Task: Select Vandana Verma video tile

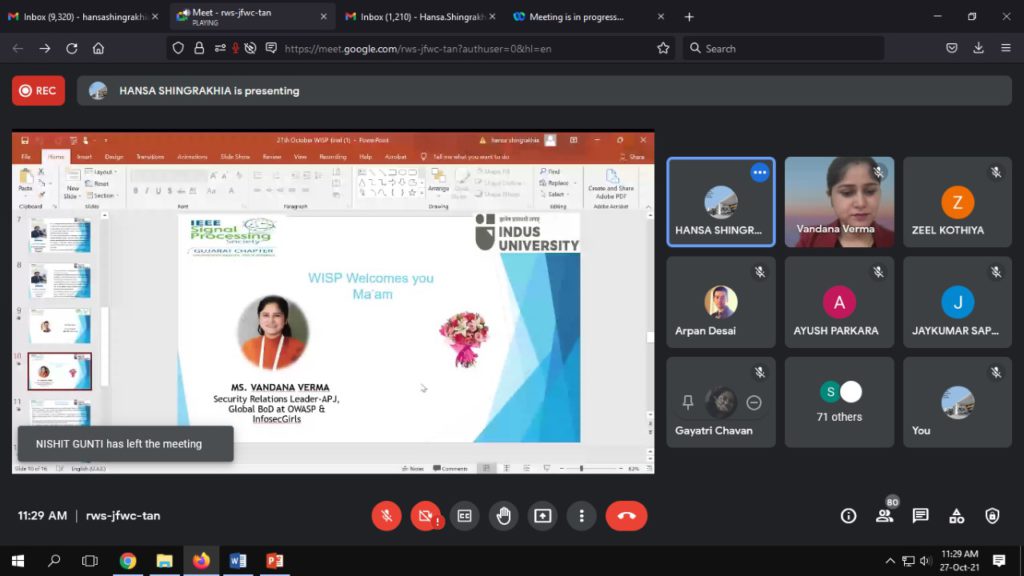Action: click(x=839, y=202)
